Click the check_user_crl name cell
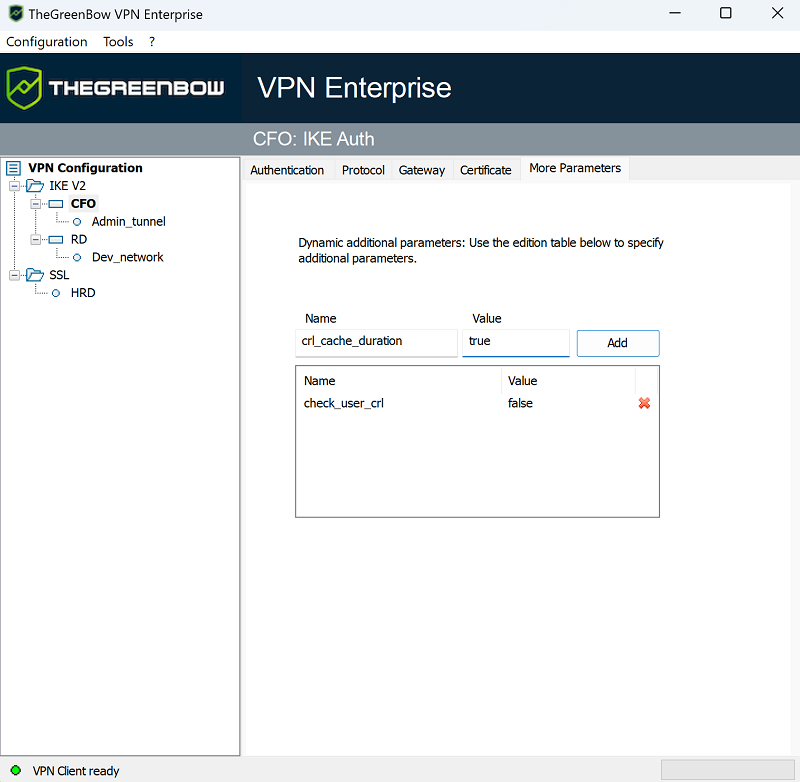The height and width of the screenshot is (782, 800). coord(344,403)
